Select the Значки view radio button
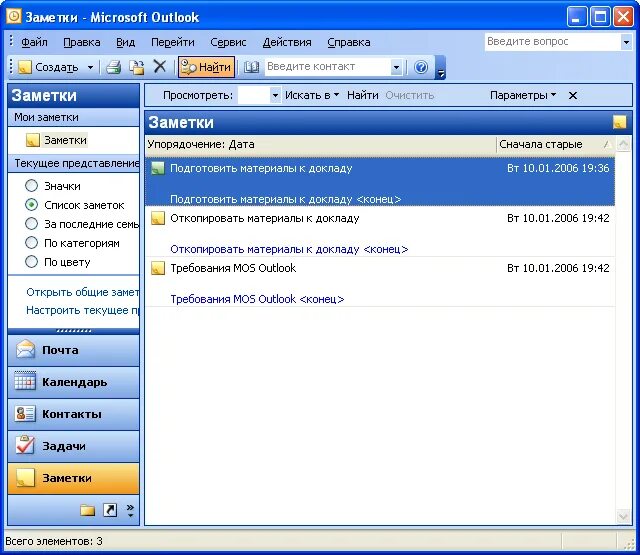 point(31,186)
